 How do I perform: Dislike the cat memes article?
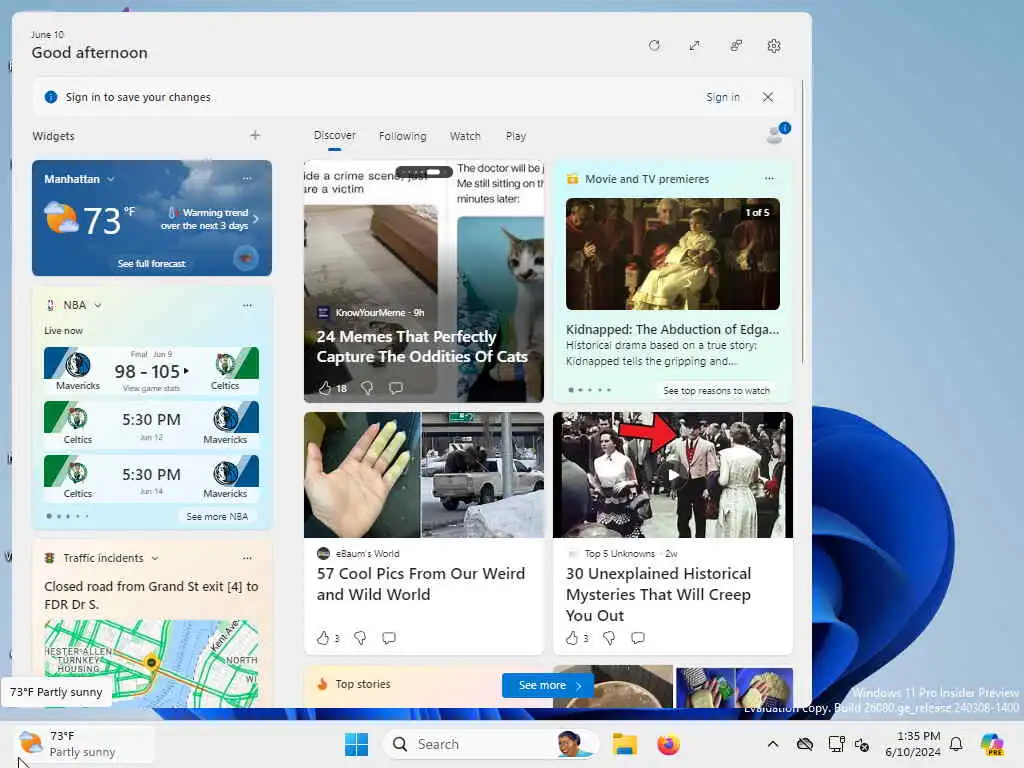tap(367, 388)
